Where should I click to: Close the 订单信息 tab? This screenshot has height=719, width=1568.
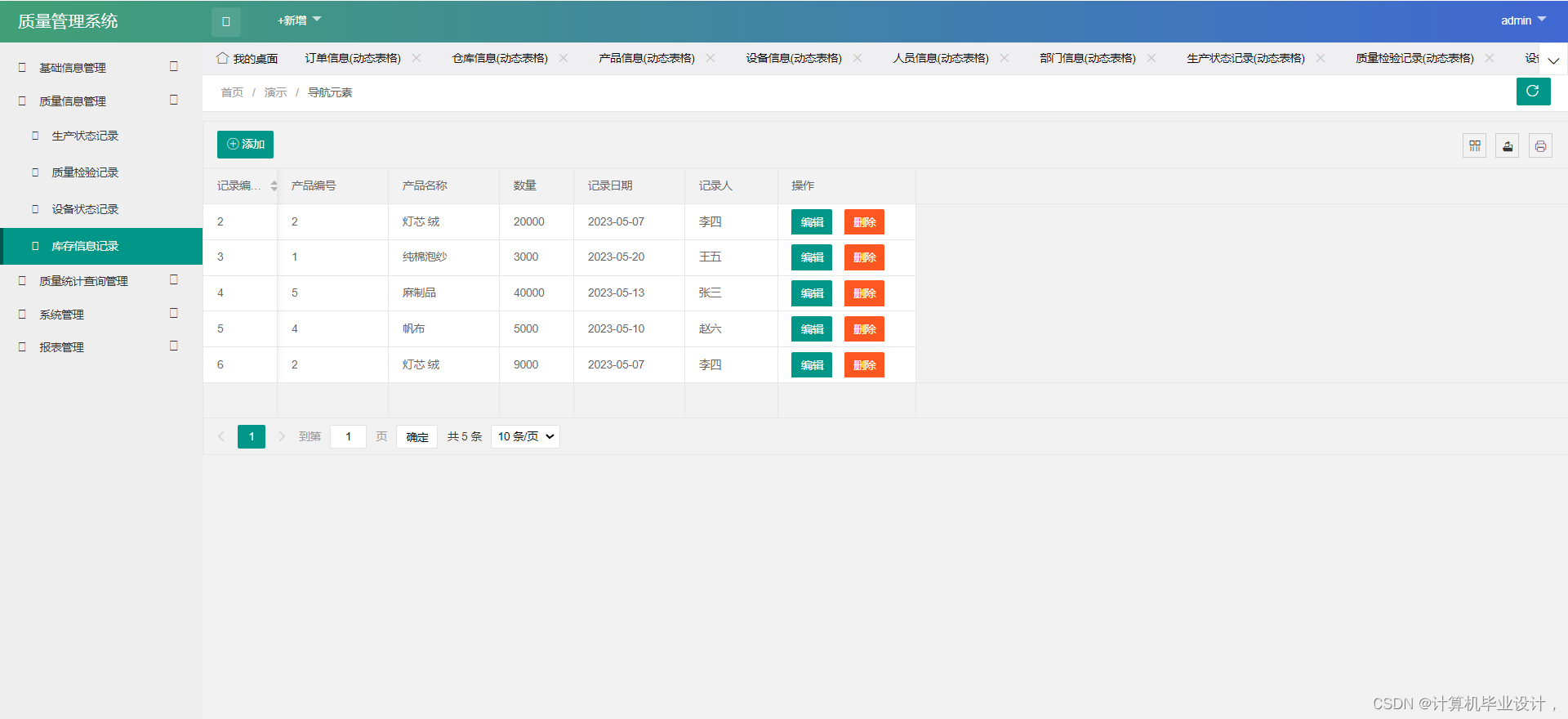(416, 58)
